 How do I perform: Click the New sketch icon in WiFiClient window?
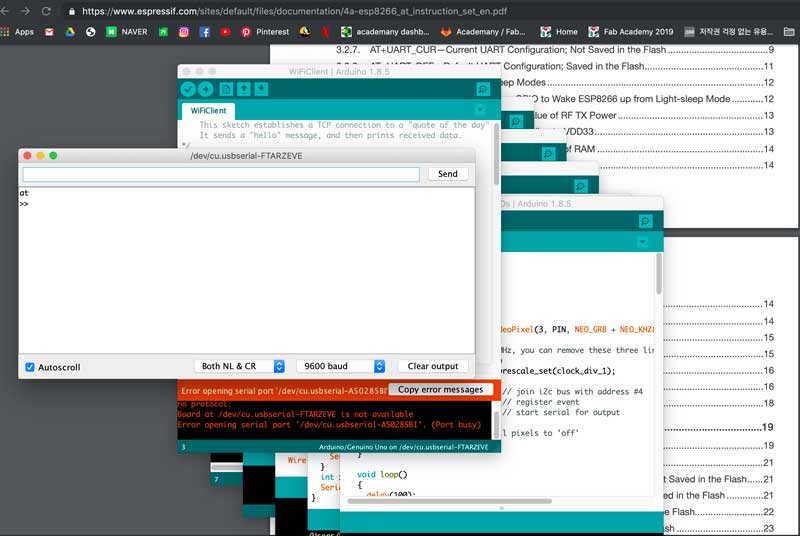click(x=226, y=89)
